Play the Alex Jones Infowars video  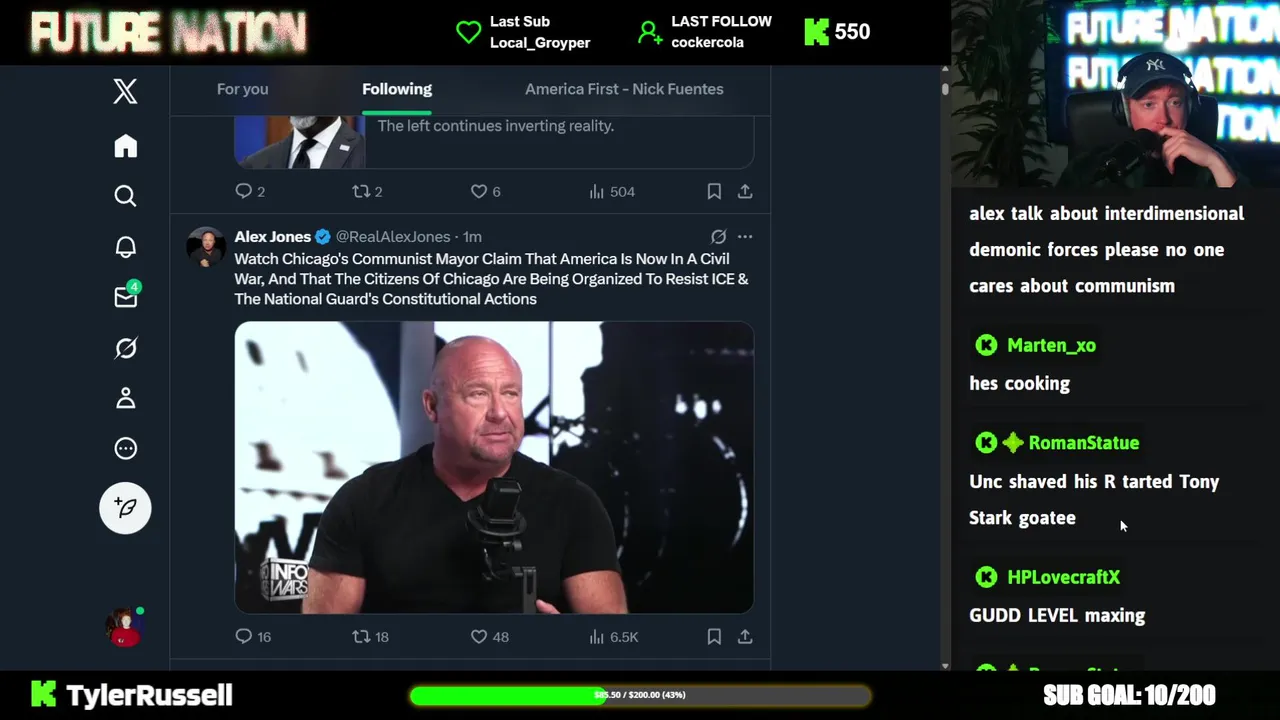(x=494, y=467)
